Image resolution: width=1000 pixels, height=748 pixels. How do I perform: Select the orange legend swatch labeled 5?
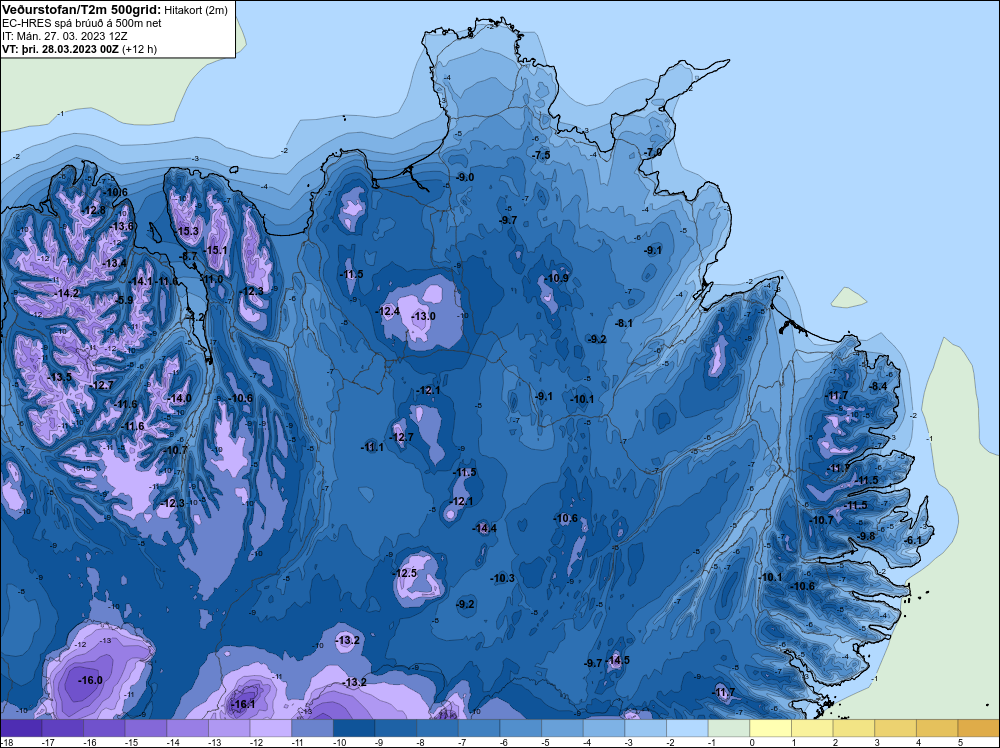979,728
